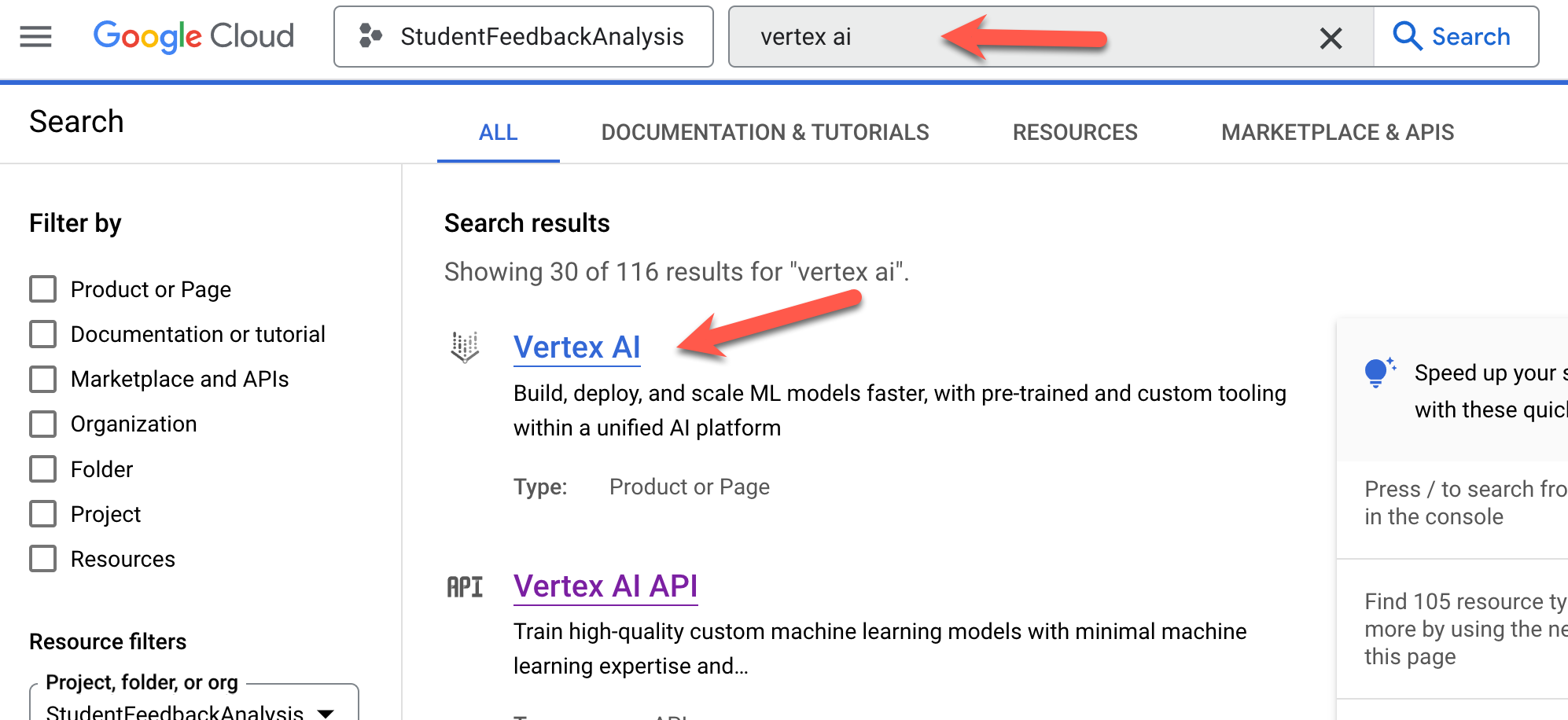Switch to the DOCUMENTATION & TUTORIALS tab
Image resolution: width=1568 pixels, height=720 pixels.
(x=766, y=132)
